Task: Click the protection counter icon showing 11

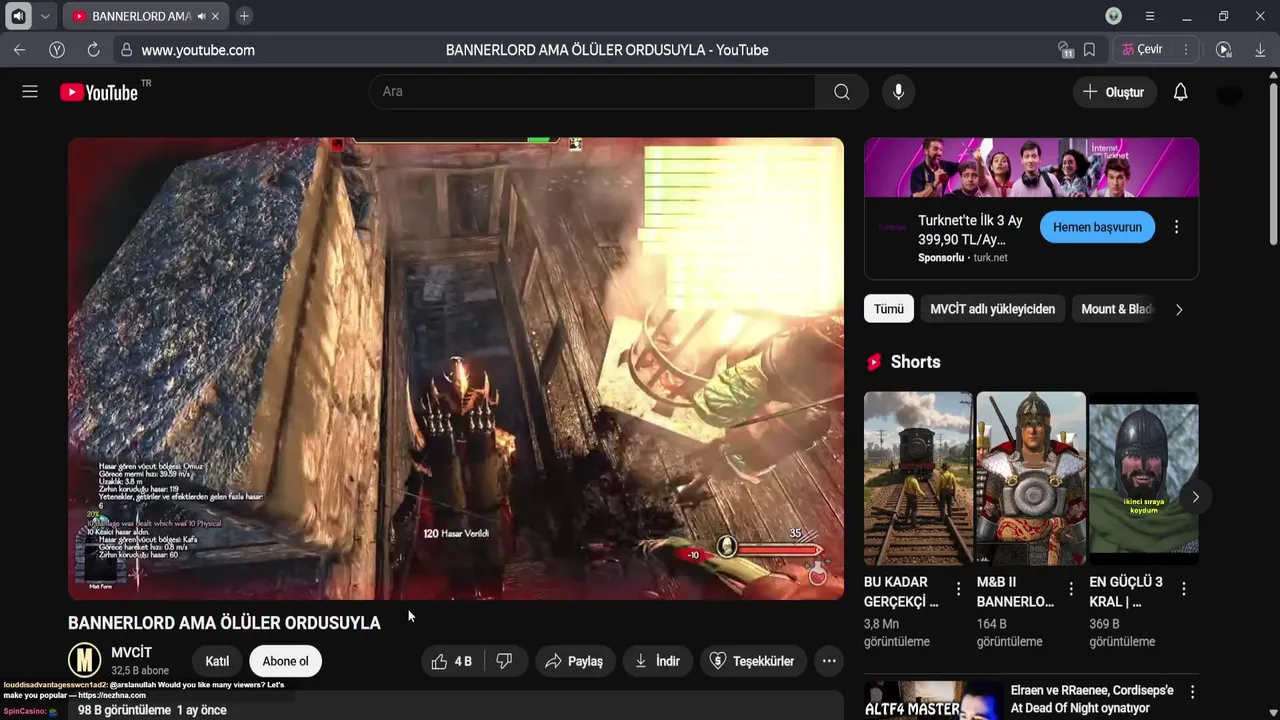Action: pos(1066,49)
